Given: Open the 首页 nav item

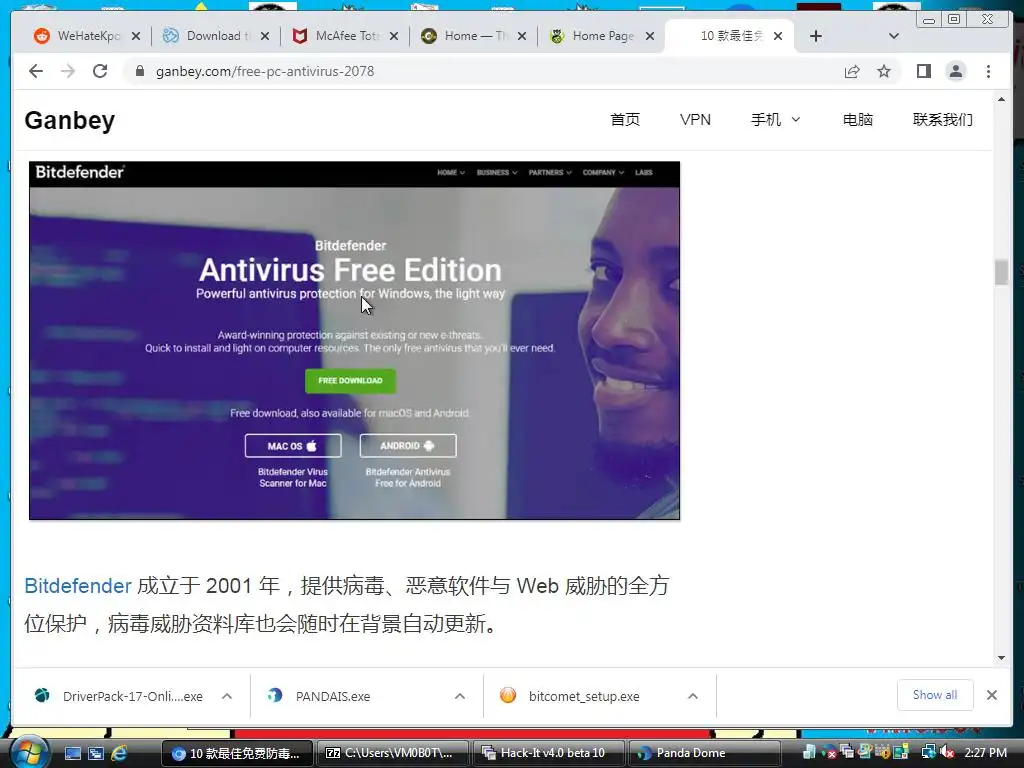Looking at the screenshot, I should pos(625,120).
